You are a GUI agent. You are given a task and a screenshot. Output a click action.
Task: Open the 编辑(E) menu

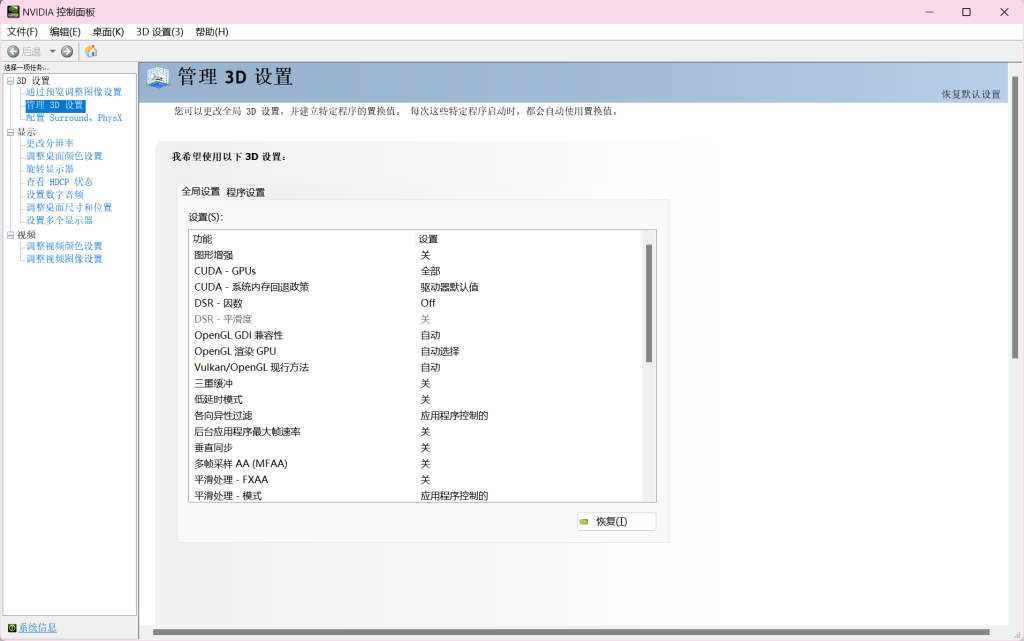65,32
